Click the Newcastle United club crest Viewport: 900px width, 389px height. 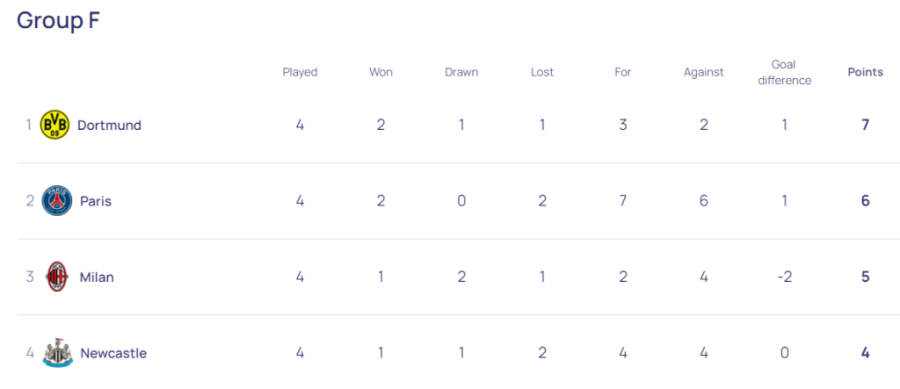(57, 353)
